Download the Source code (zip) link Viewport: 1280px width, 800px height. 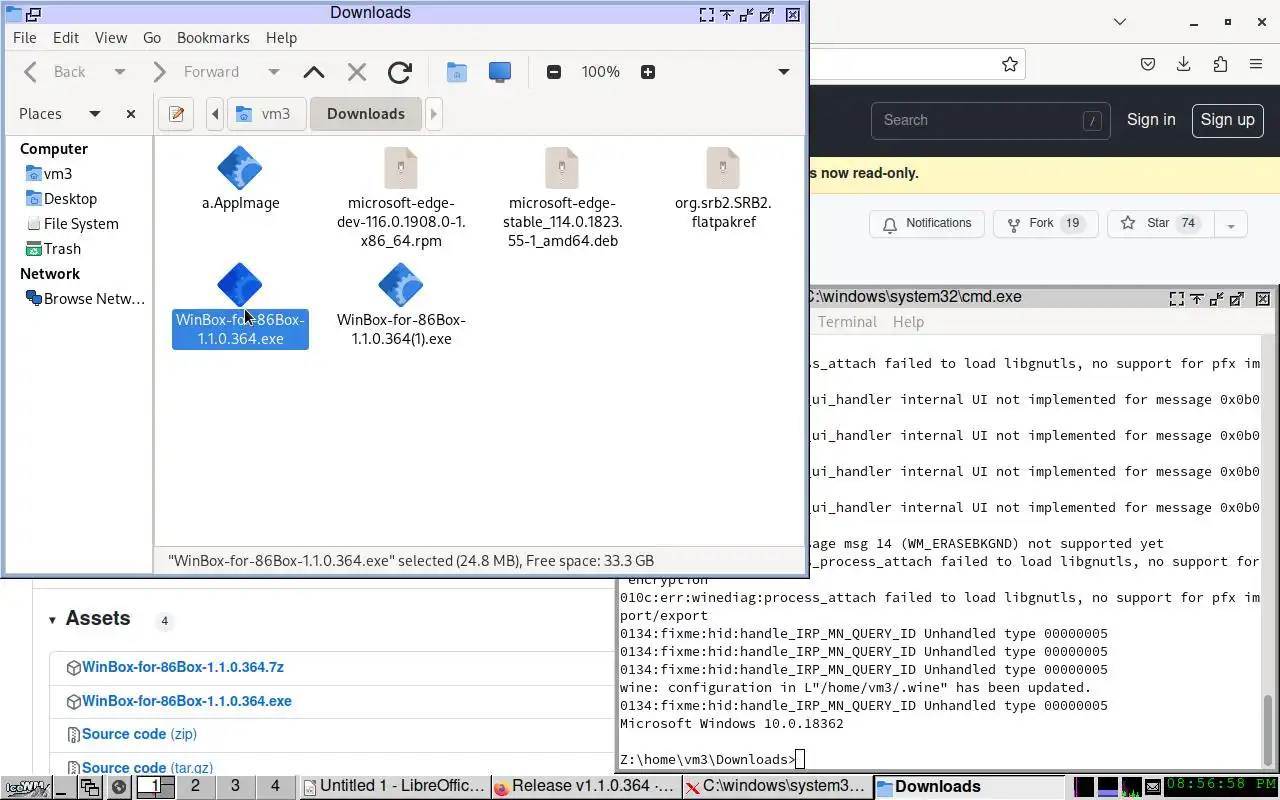pos(139,734)
